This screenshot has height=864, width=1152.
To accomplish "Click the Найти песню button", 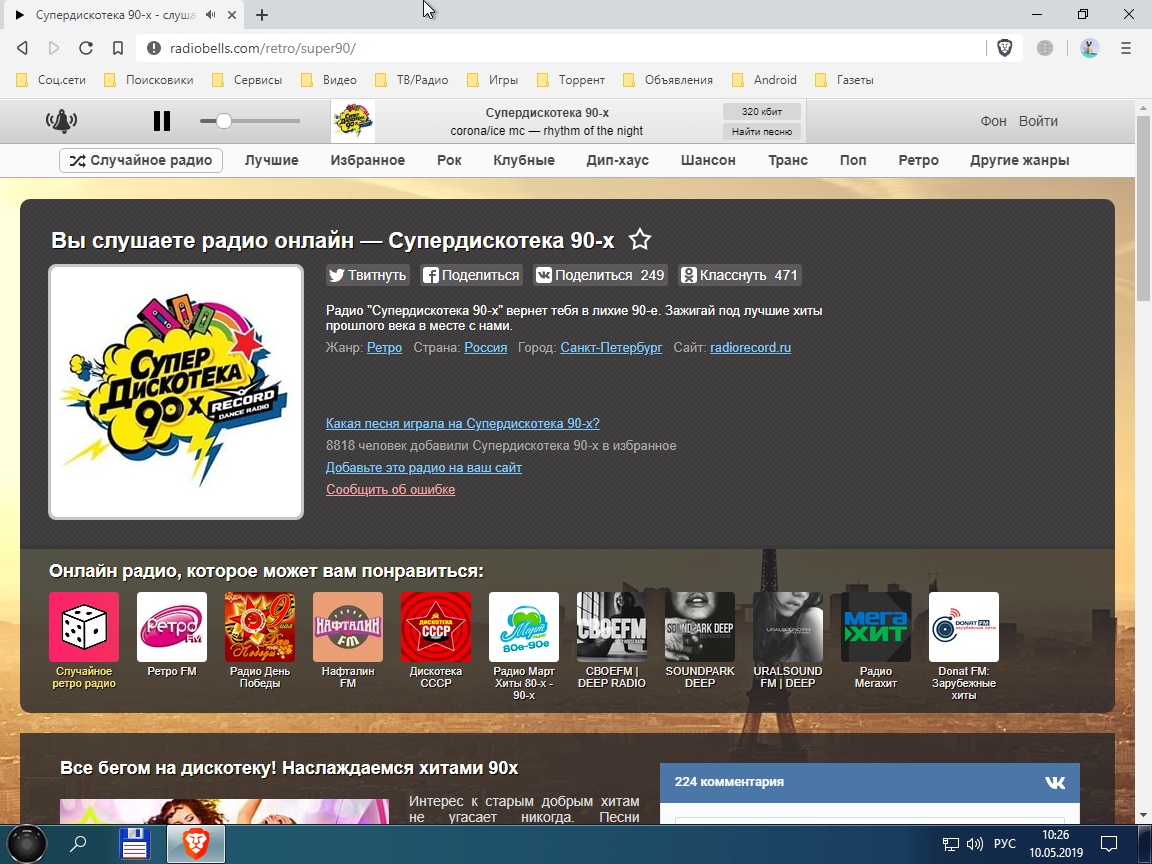I will [x=762, y=132].
